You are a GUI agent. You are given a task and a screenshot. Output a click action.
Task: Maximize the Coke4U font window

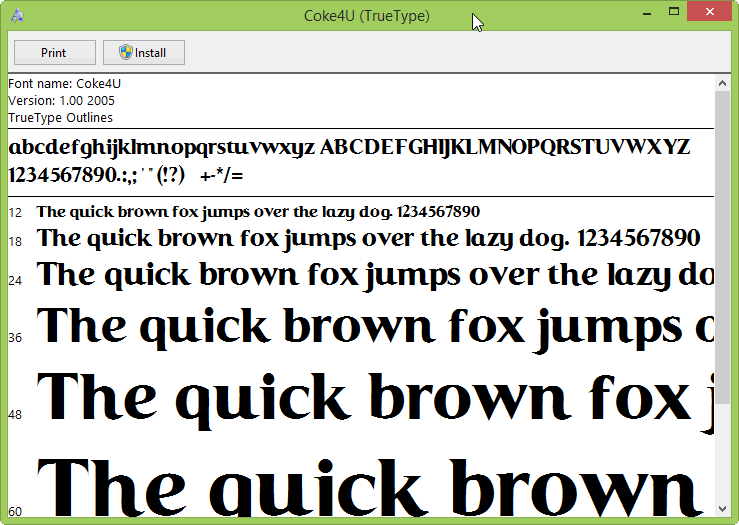point(674,12)
